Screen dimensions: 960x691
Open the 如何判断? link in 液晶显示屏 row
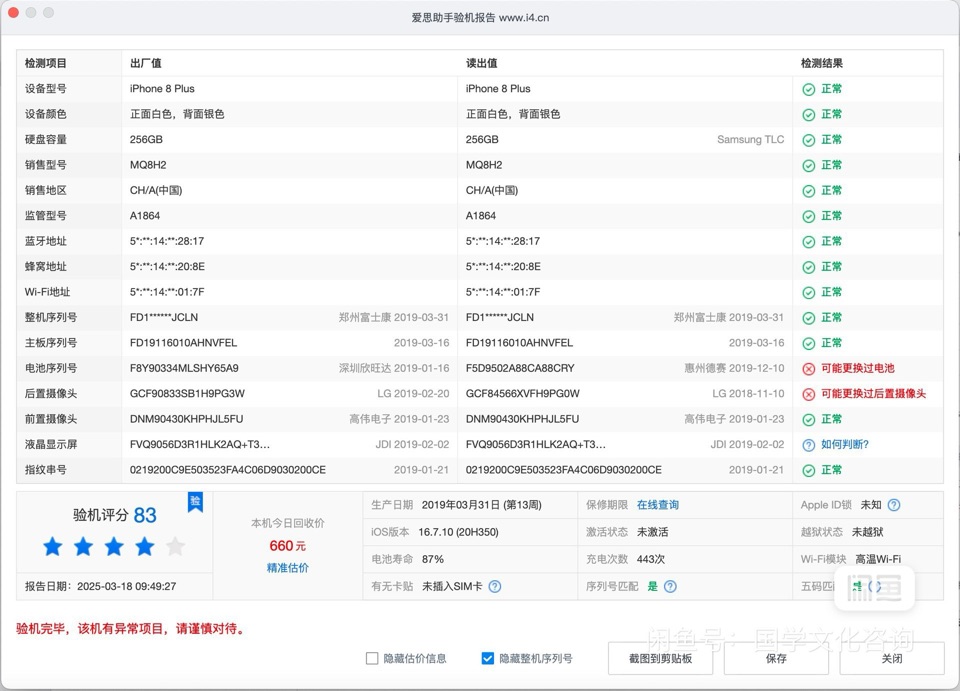click(845, 444)
